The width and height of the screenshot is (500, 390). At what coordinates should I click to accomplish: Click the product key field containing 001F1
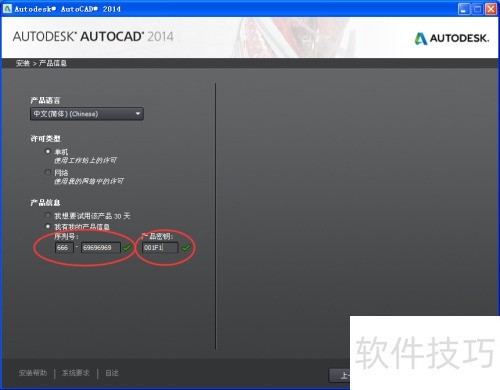[160, 248]
